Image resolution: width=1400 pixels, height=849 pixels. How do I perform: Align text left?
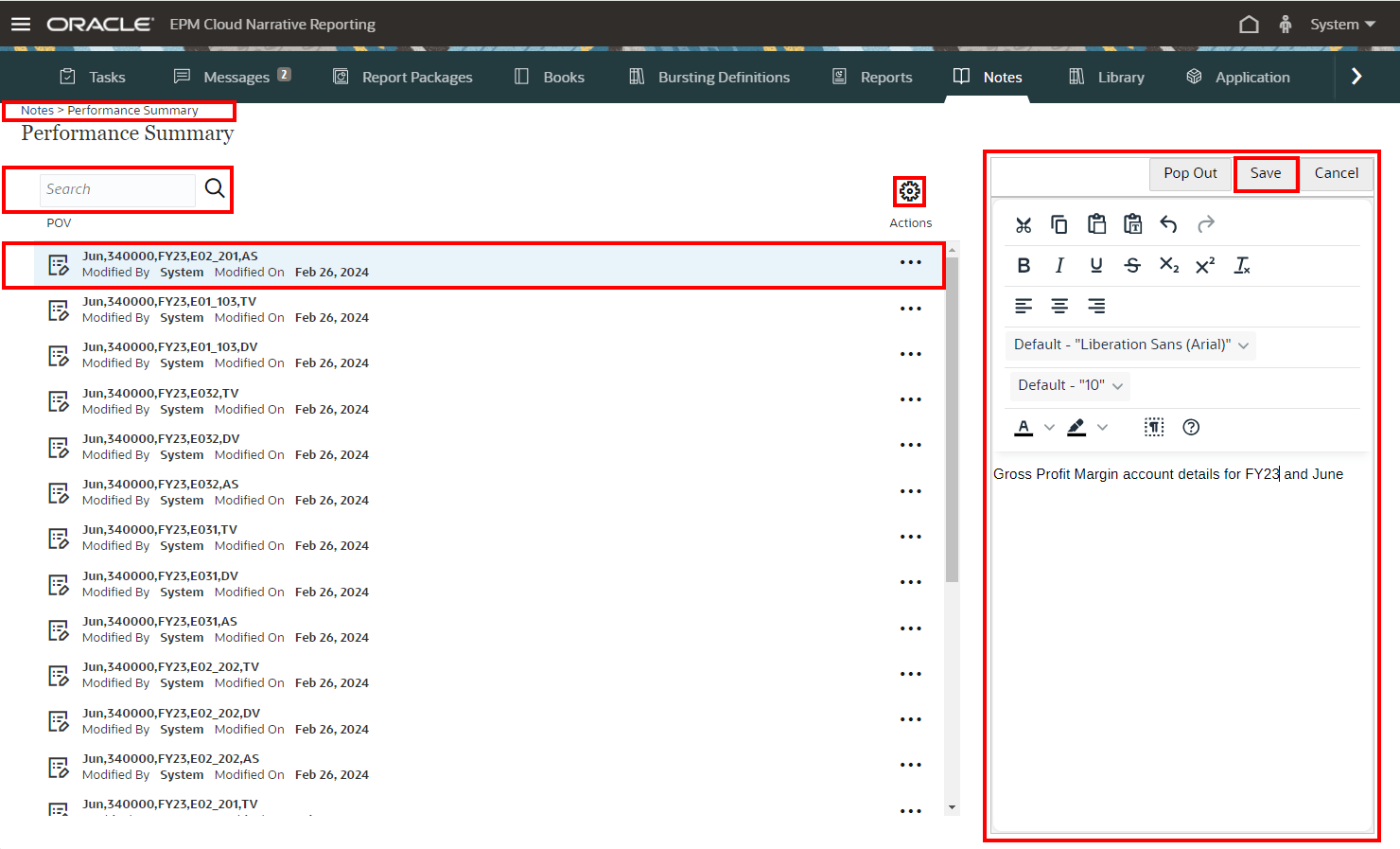tap(1024, 306)
